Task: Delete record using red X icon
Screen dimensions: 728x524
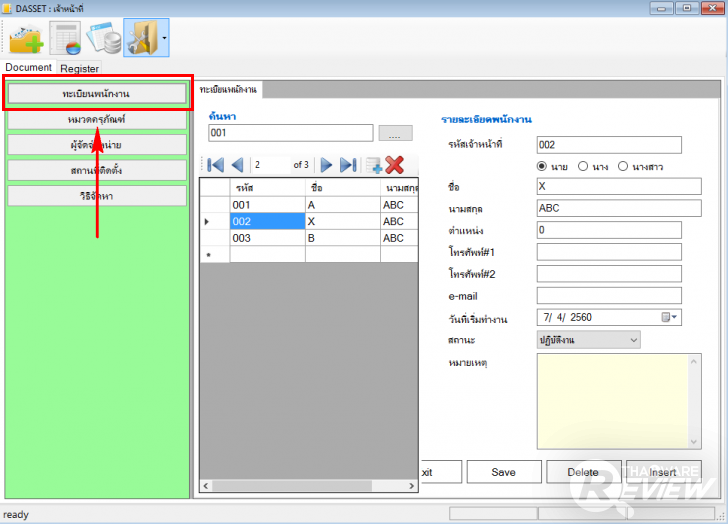Action: (395, 165)
